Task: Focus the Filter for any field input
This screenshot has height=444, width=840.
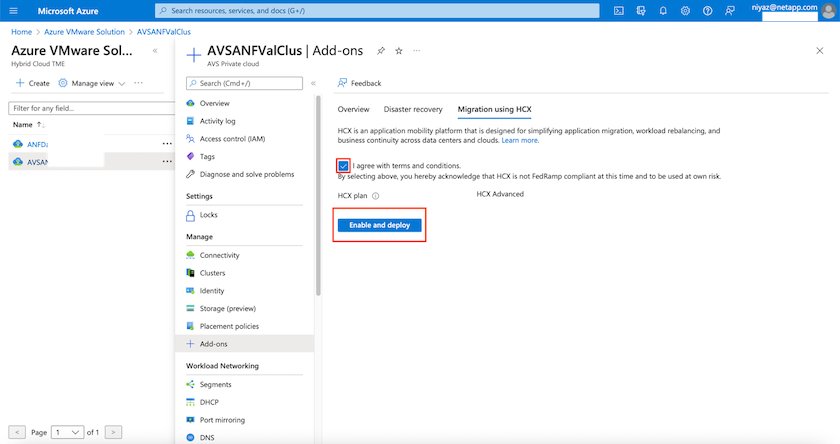Action: [x=86, y=108]
